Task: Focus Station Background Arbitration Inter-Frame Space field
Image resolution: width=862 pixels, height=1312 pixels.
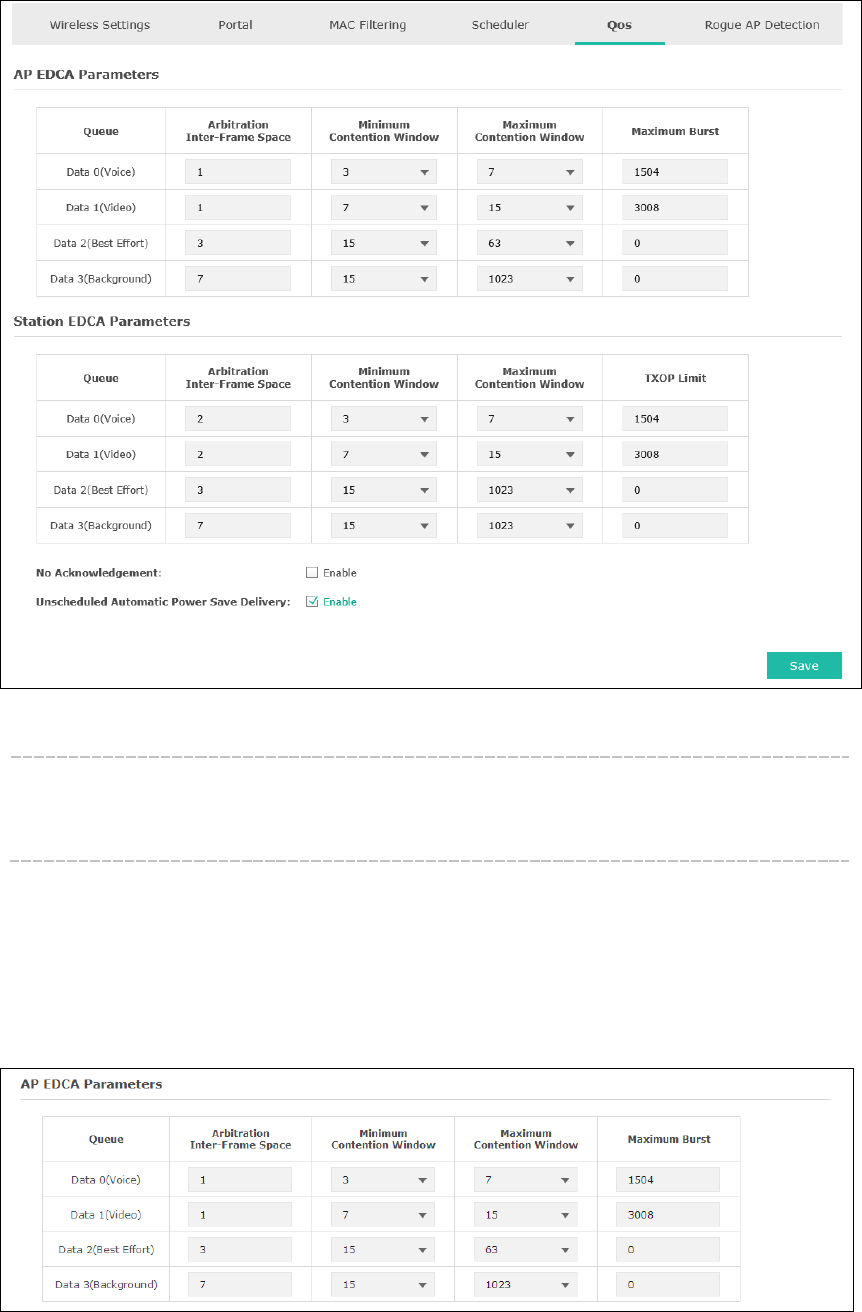Action: [238, 525]
